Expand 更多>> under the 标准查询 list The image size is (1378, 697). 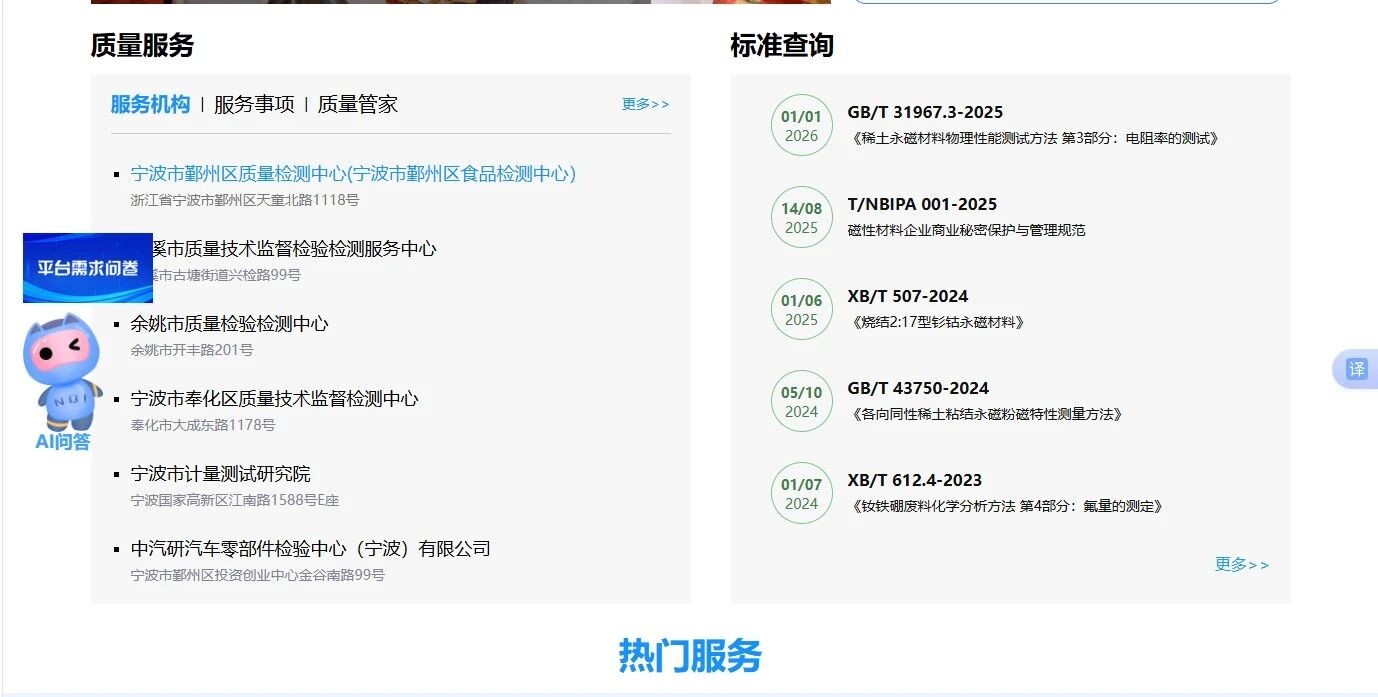1241,565
